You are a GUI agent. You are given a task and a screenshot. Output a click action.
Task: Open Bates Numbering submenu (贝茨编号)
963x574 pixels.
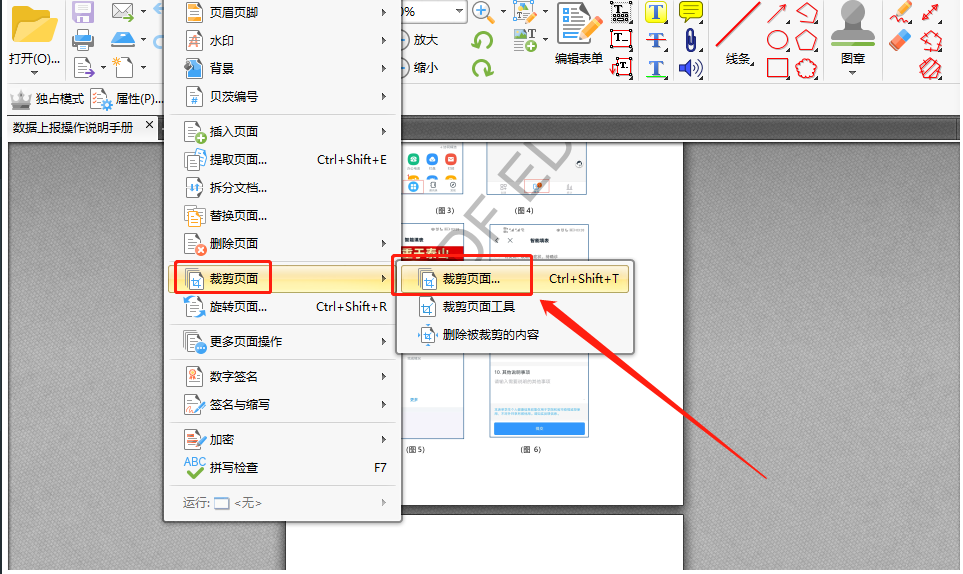[x=285, y=96]
